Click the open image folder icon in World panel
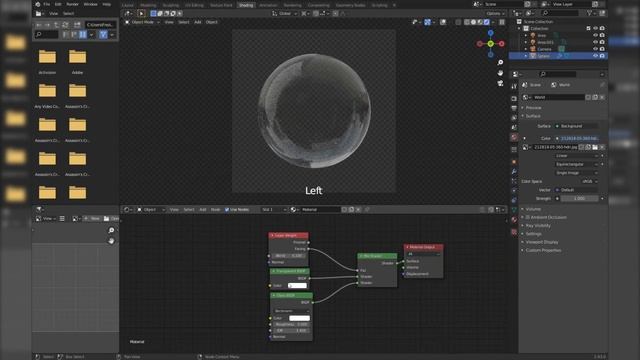The width and height of the screenshot is (640, 360). [x=595, y=147]
